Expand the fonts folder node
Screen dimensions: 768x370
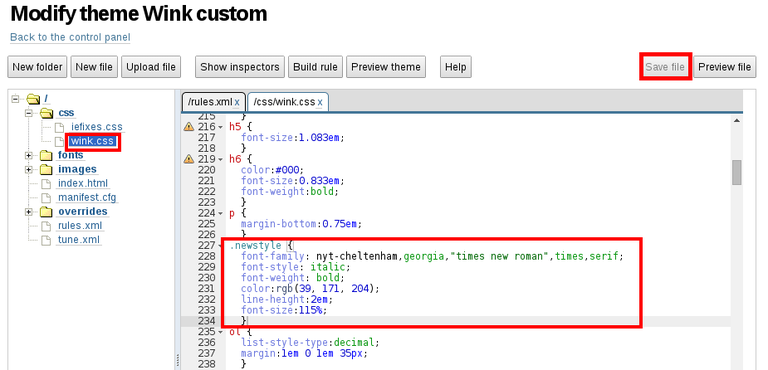tap(29, 156)
